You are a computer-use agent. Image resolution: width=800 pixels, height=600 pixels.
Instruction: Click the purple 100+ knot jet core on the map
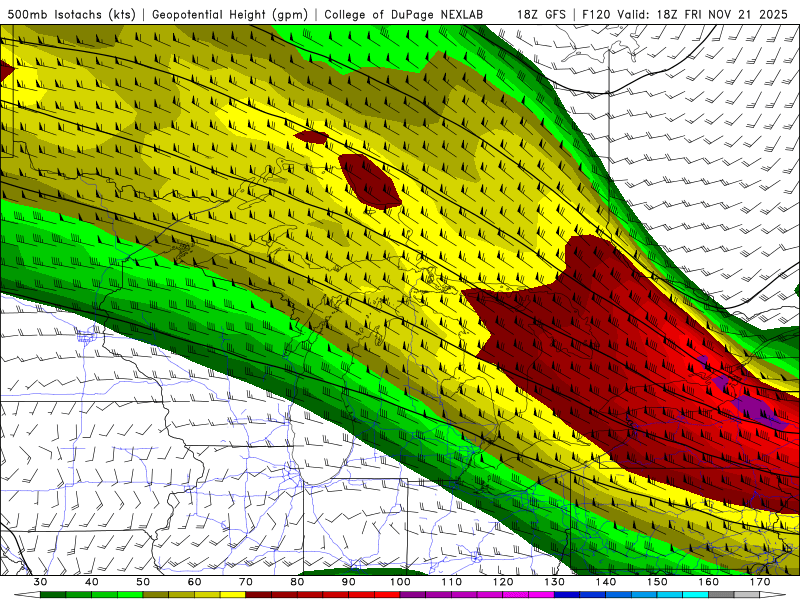[x=758, y=411]
